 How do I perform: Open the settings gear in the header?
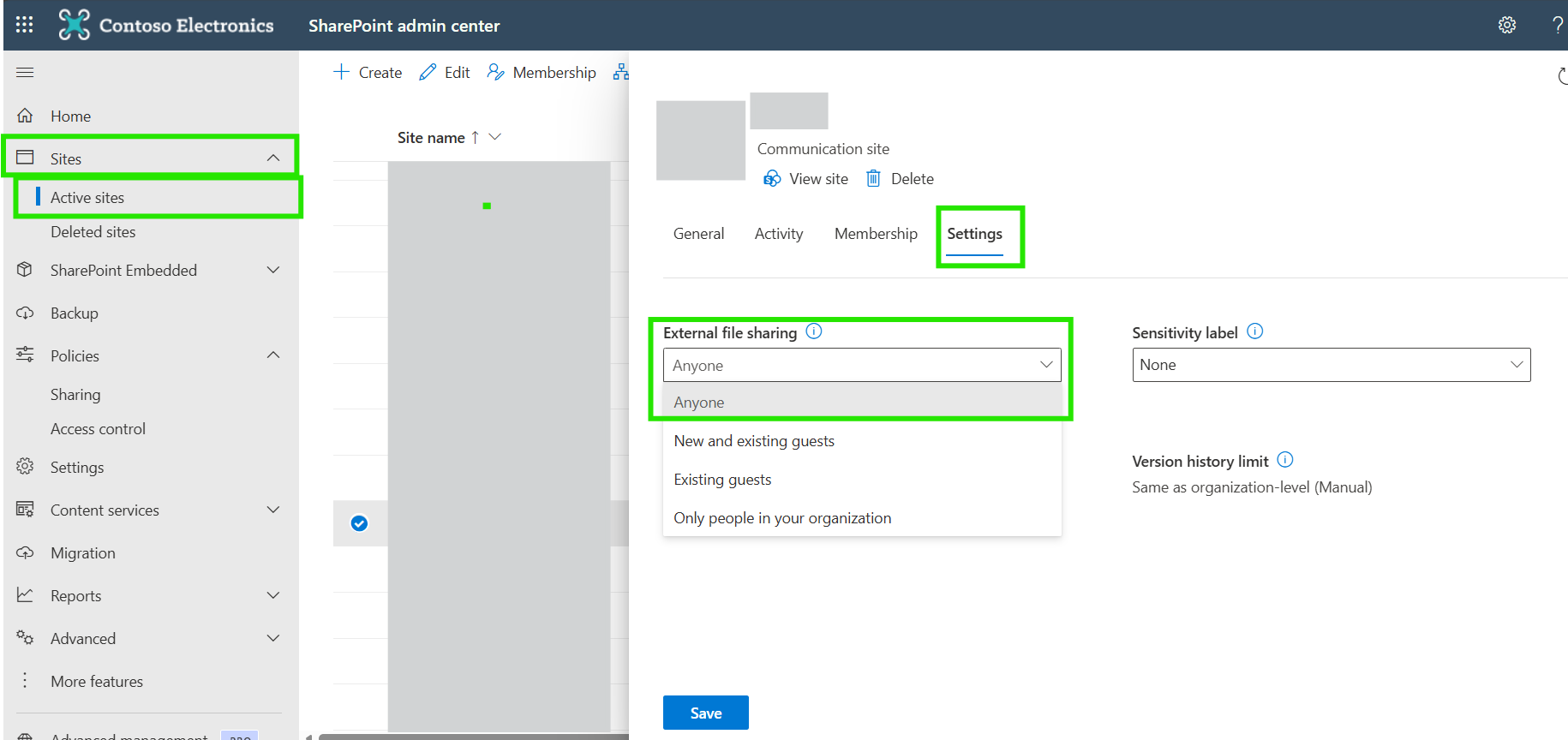[x=1507, y=25]
